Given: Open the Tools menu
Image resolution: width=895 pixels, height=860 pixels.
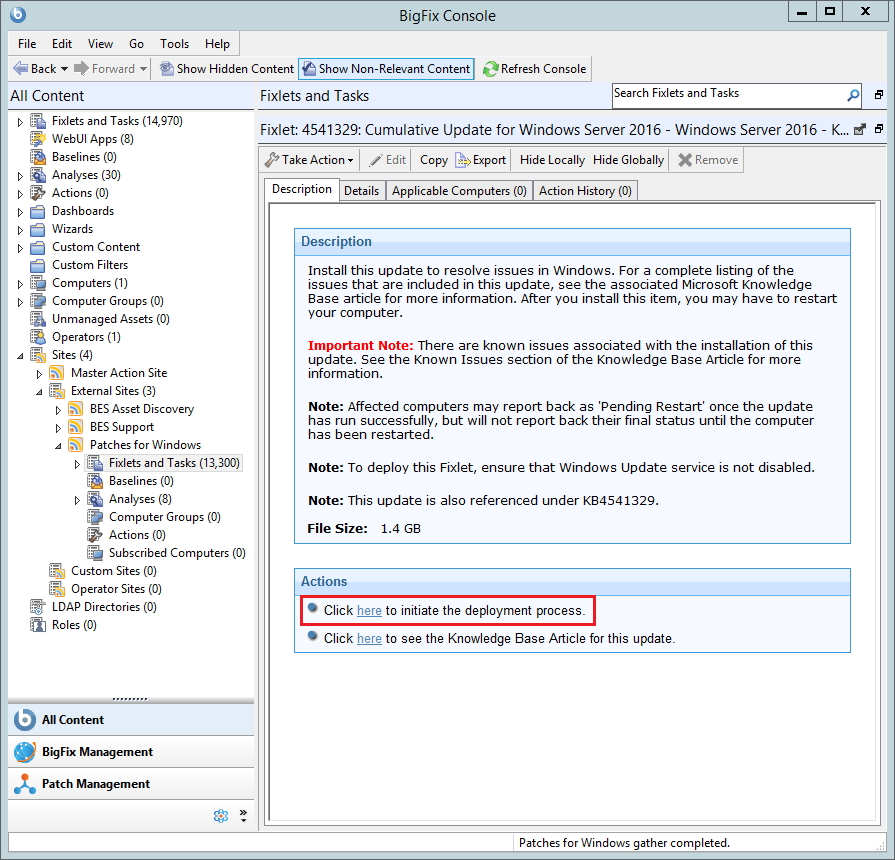Looking at the screenshot, I should click(x=174, y=44).
